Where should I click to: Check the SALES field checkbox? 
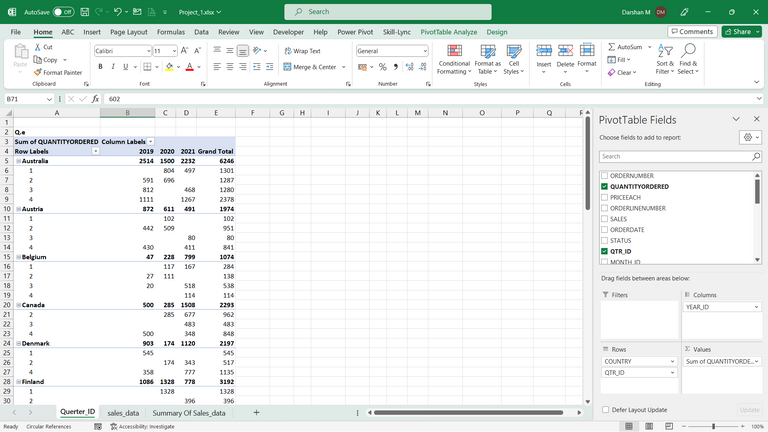(604, 218)
